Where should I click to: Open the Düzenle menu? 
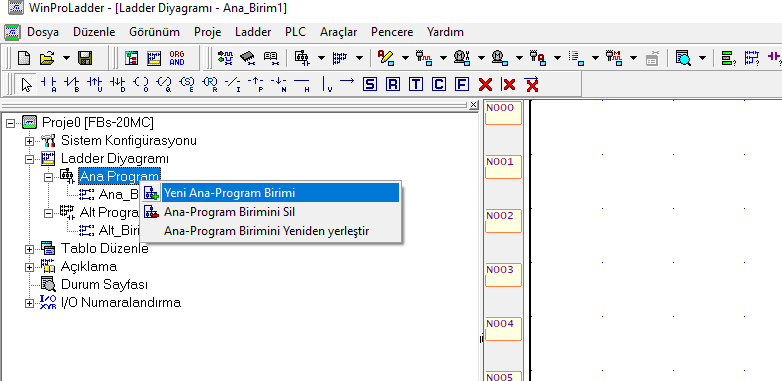pyautogui.click(x=94, y=32)
